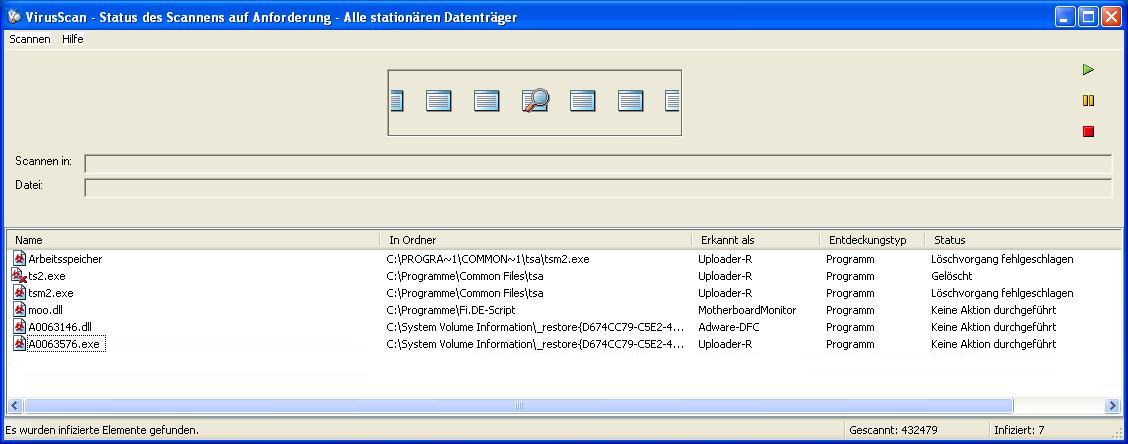Click horizontal scrollbar left arrow
Viewport: 1128px width, 444px height.
(14, 406)
